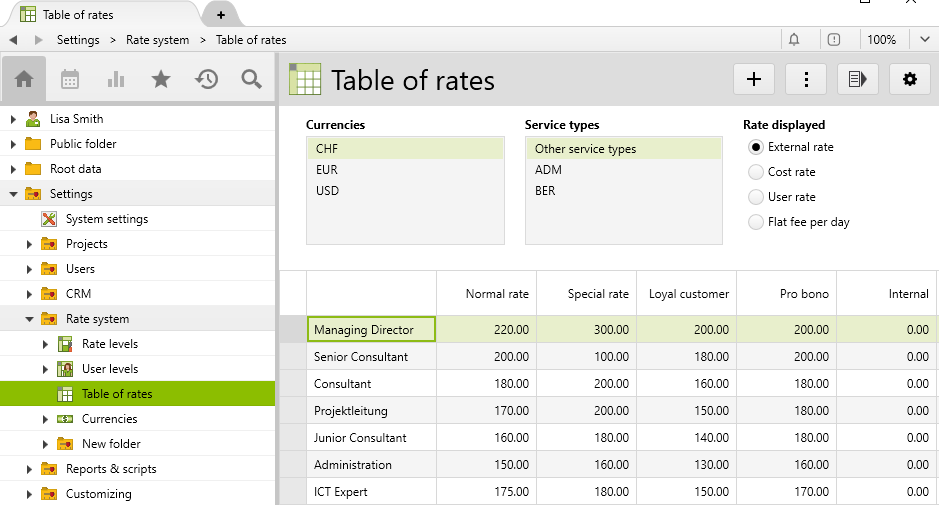The height and width of the screenshot is (505, 939).
Task: Expand the Currencies tree node
Action: 45,419
